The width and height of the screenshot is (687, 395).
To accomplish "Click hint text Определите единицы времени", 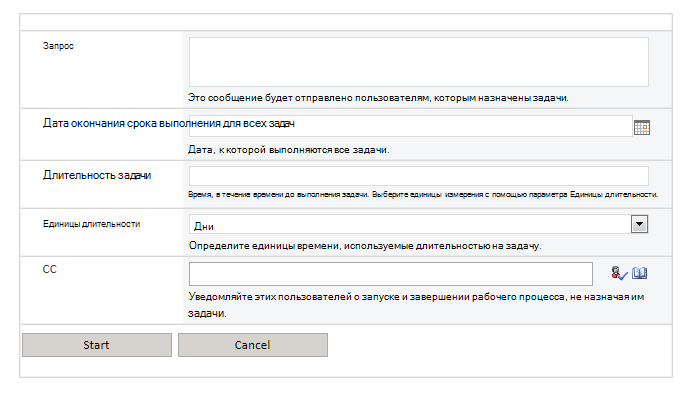I will (x=365, y=246).
